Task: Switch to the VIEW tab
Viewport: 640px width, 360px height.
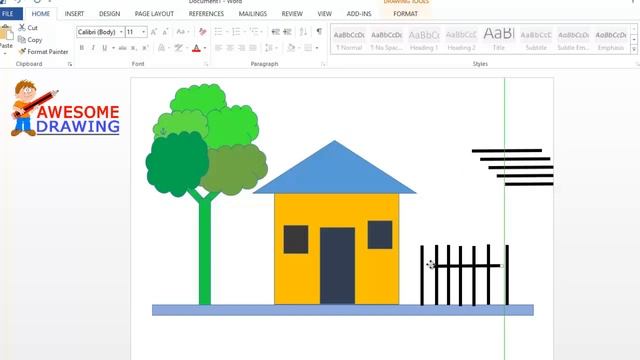Action: click(324, 13)
